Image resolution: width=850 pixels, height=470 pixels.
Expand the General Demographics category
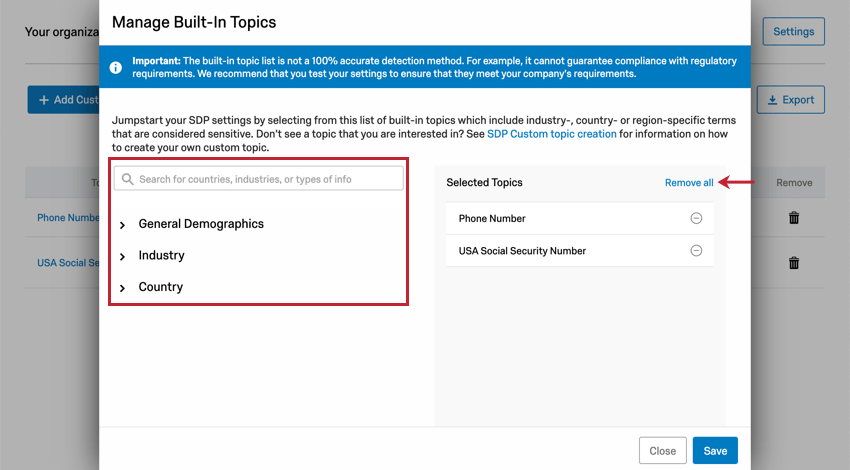(123, 225)
